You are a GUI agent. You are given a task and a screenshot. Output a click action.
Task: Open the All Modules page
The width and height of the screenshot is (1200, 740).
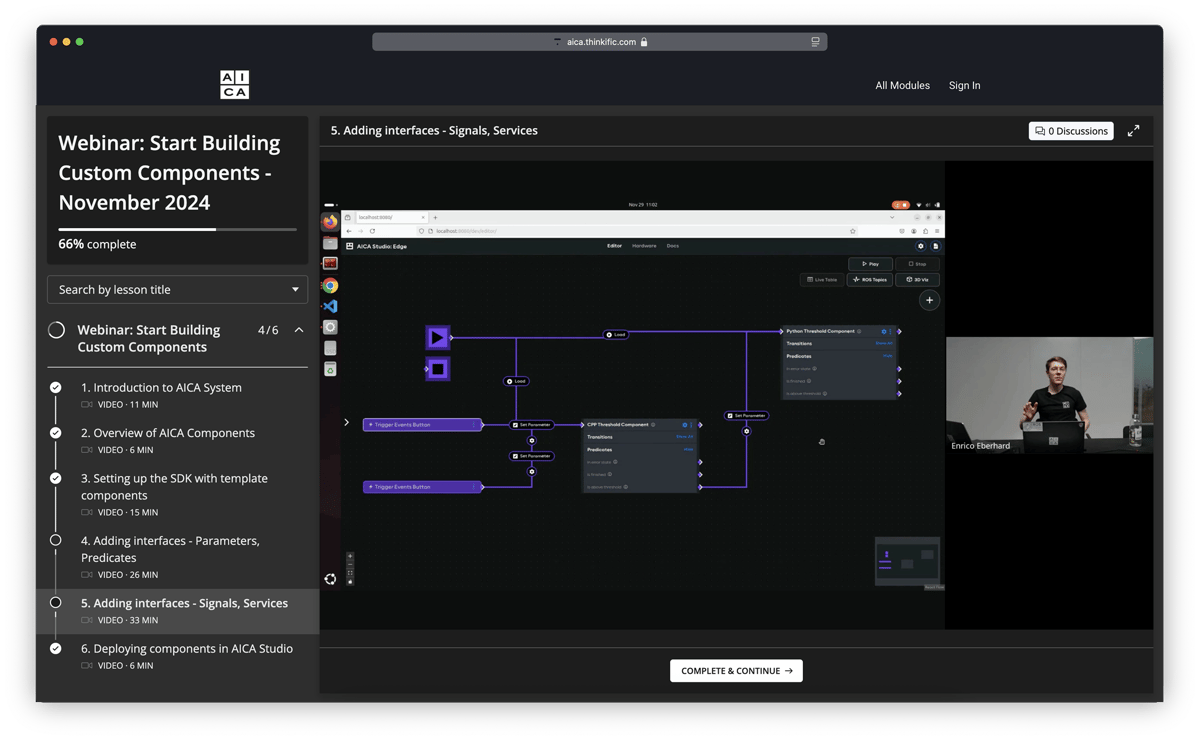click(x=902, y=86)
